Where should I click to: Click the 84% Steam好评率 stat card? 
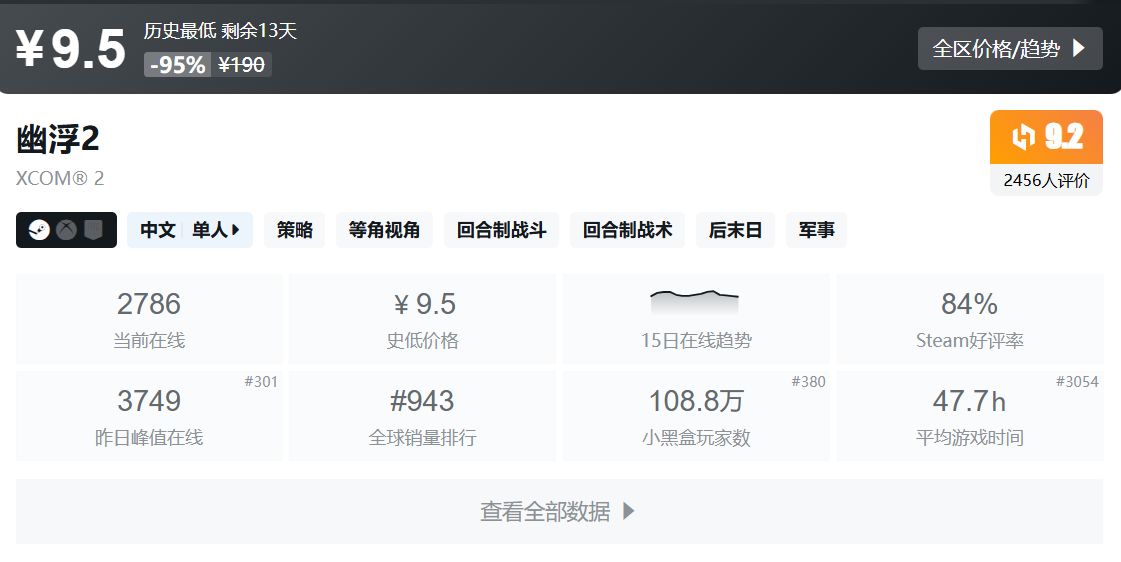pyautogui.click(x=969, y=319)
